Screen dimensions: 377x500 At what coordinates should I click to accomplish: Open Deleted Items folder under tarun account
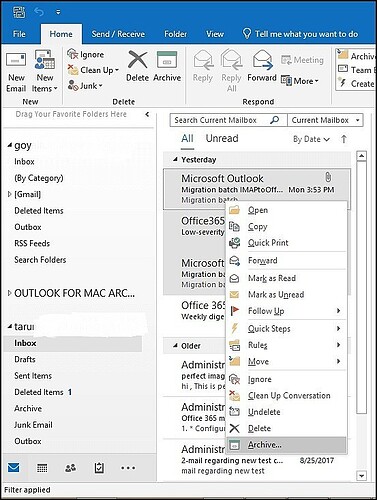coord(39,392)
